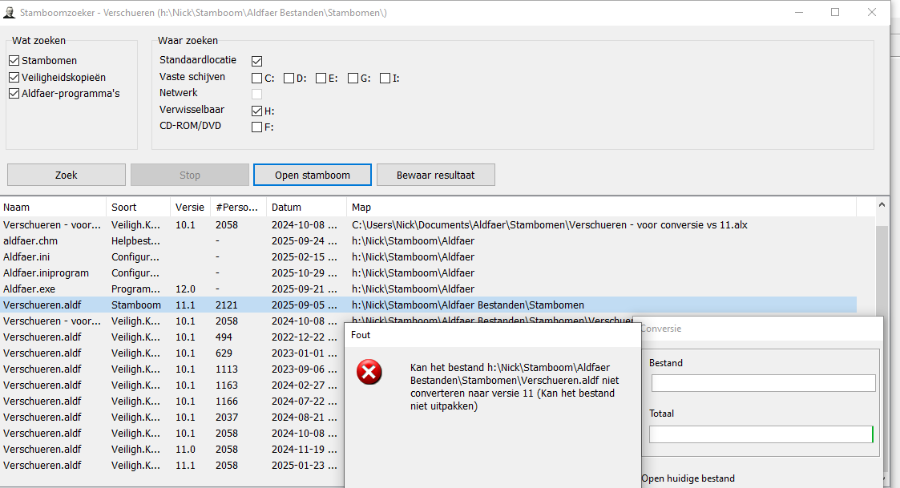Enable the CD-ROM F: drive checkbox
This screenshot has width=900, height=488.
pyautogui.click(x=257, y=127)
